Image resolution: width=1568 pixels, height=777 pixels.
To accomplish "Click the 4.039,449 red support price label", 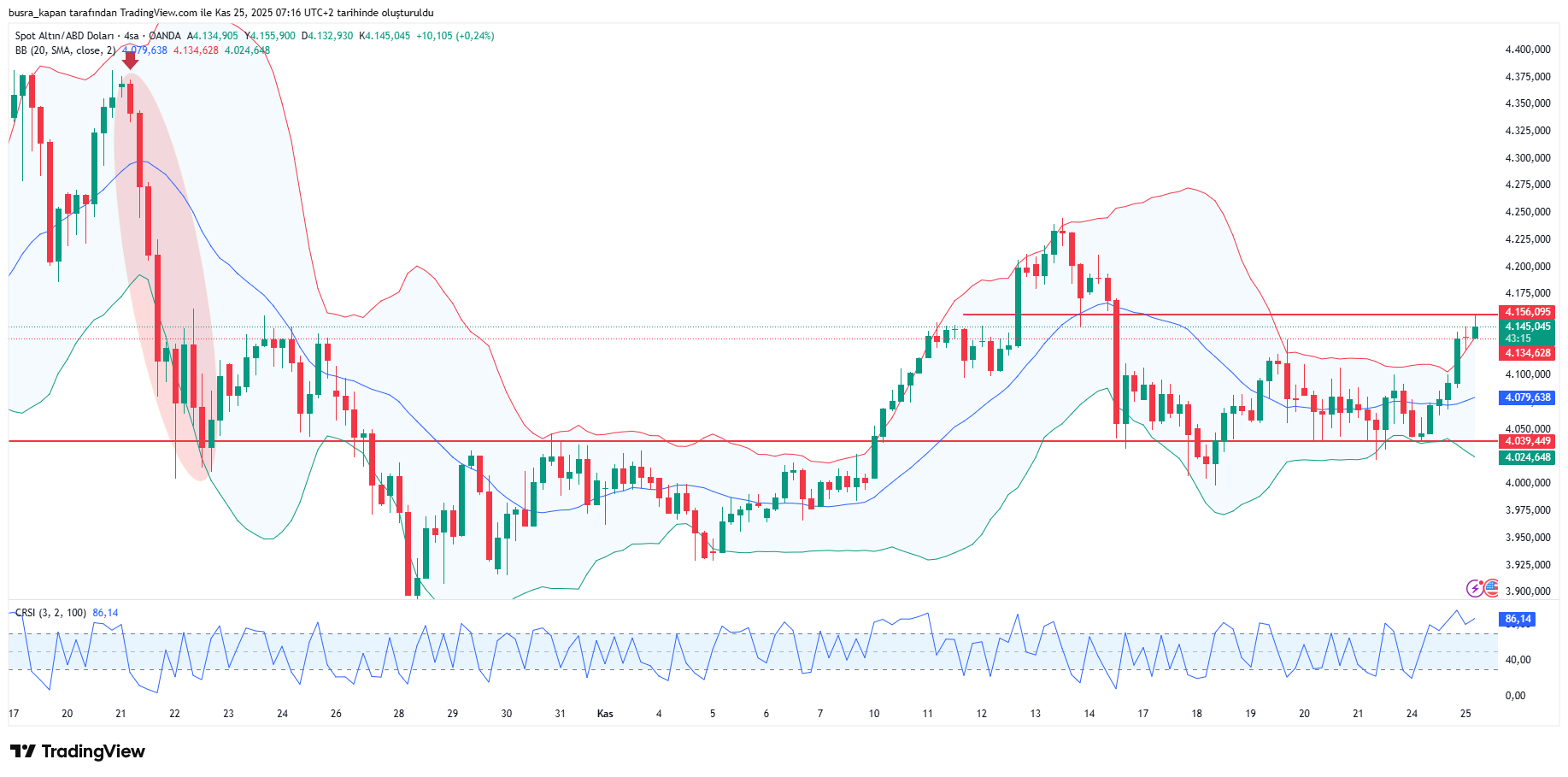I will tap(1527, 441).
